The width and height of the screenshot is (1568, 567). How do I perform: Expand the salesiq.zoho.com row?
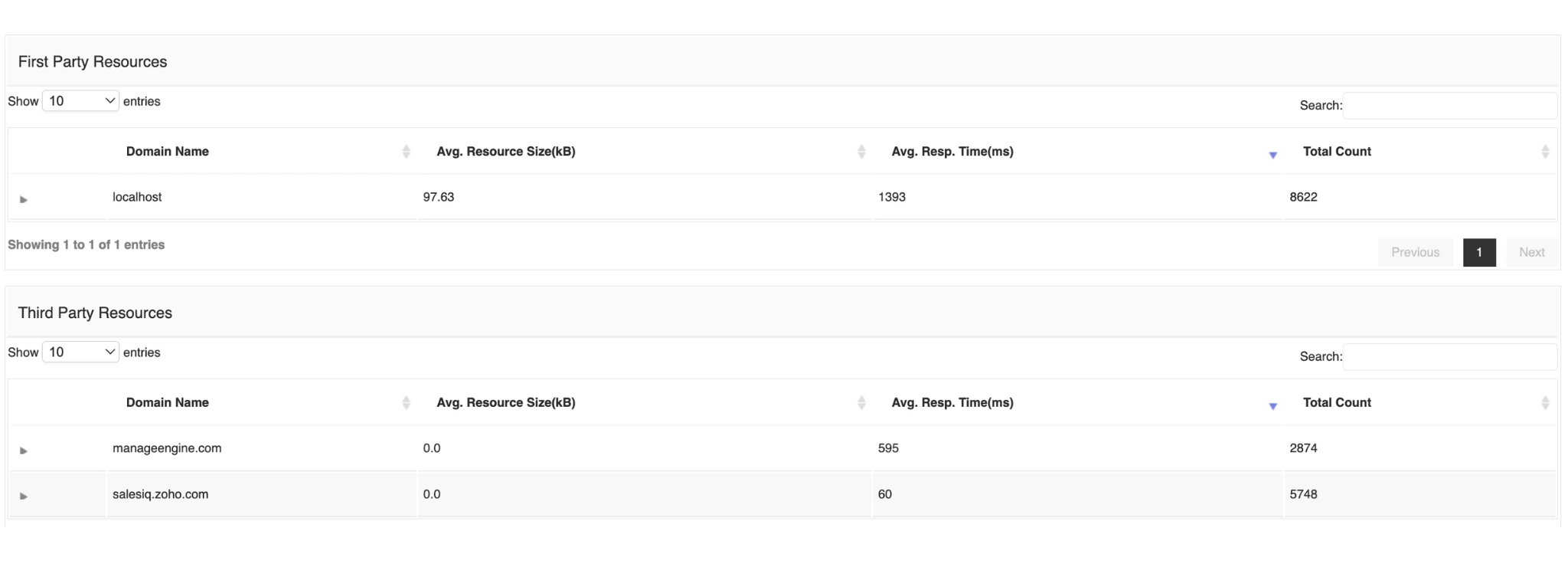pos(24,497)
